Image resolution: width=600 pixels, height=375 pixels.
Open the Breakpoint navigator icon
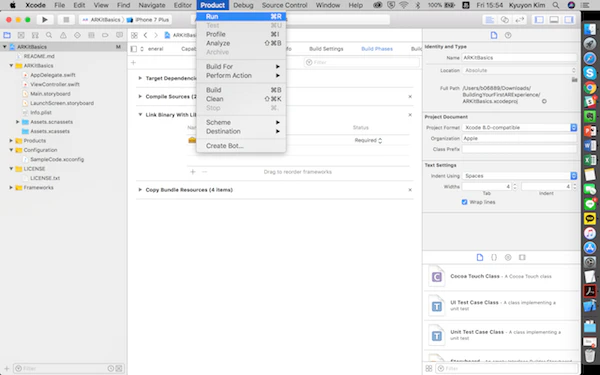(x=105, y=35)
